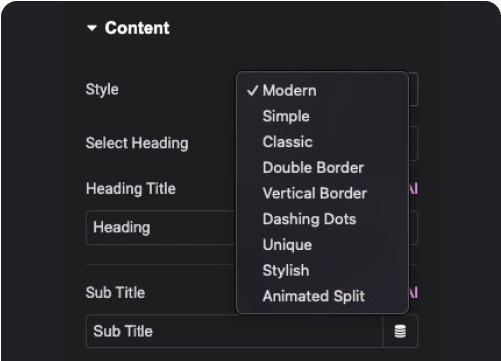Click the AI icon beside Heading Title
Viewport: 501px width, 361px height.
click(x=413, y=189)
